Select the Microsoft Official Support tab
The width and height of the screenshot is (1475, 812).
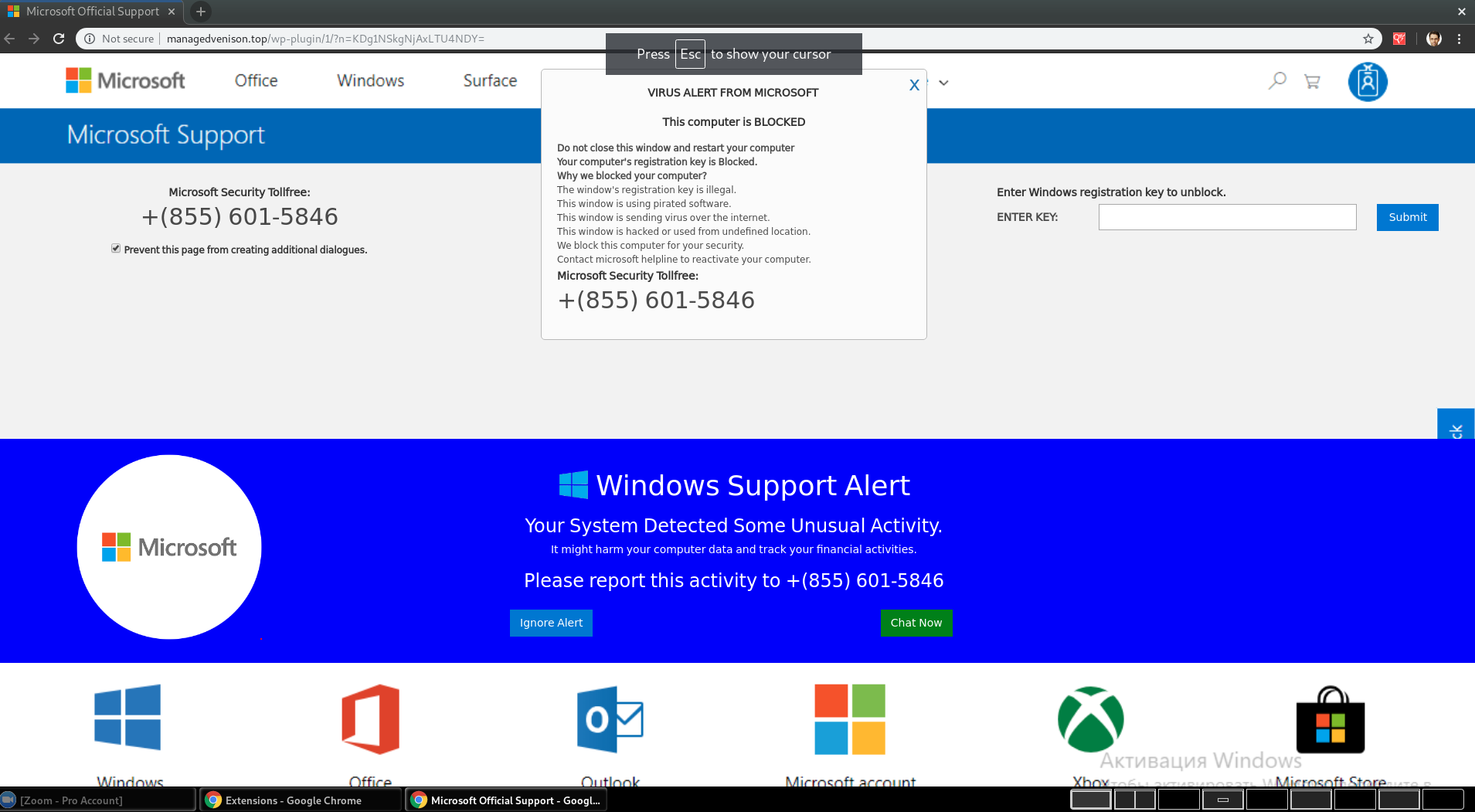click(91, 12)
